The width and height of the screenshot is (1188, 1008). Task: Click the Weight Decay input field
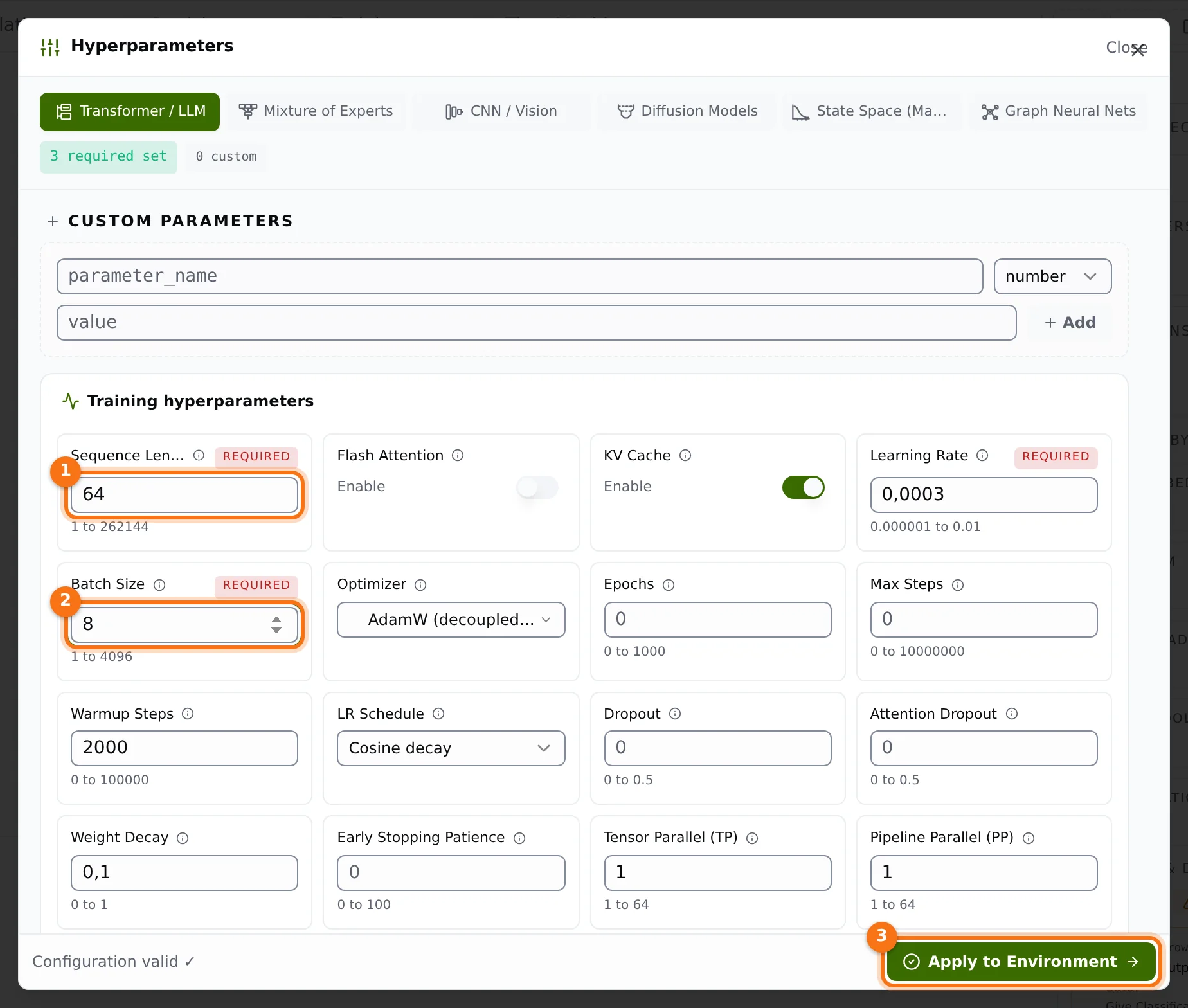coord(184,873)
